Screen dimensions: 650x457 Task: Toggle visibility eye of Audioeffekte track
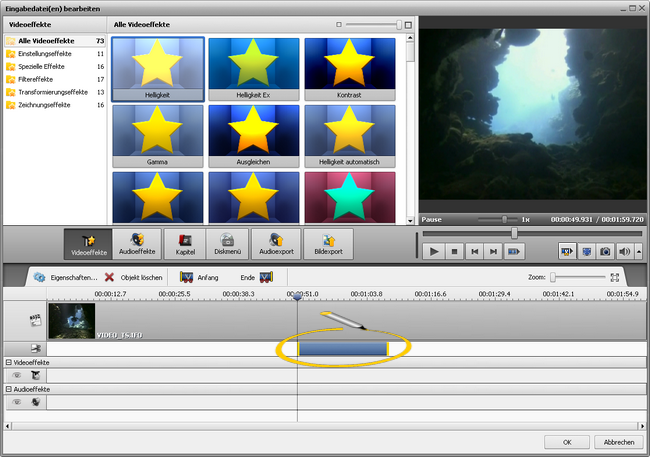[16, 402]
